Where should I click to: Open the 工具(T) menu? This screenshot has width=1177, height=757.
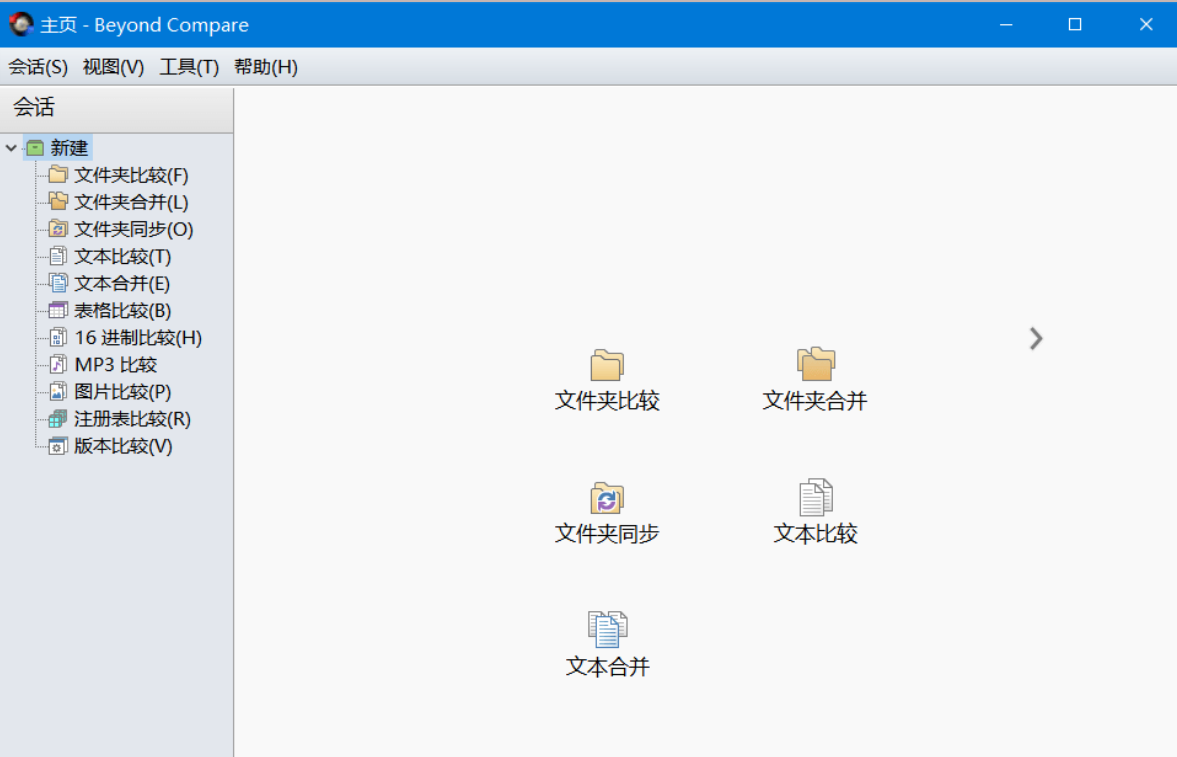point(189,67)
